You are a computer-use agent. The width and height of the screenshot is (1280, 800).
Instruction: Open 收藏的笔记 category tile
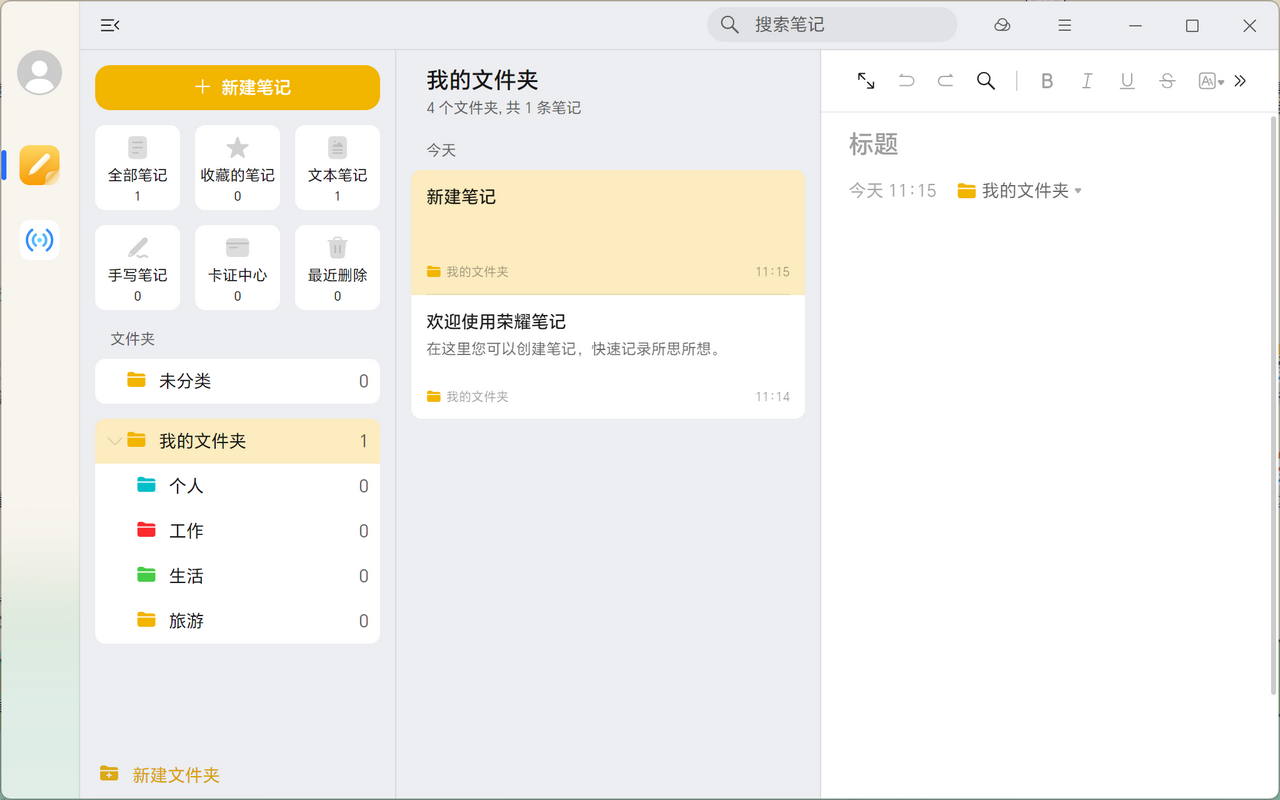[x=237, y=167]
